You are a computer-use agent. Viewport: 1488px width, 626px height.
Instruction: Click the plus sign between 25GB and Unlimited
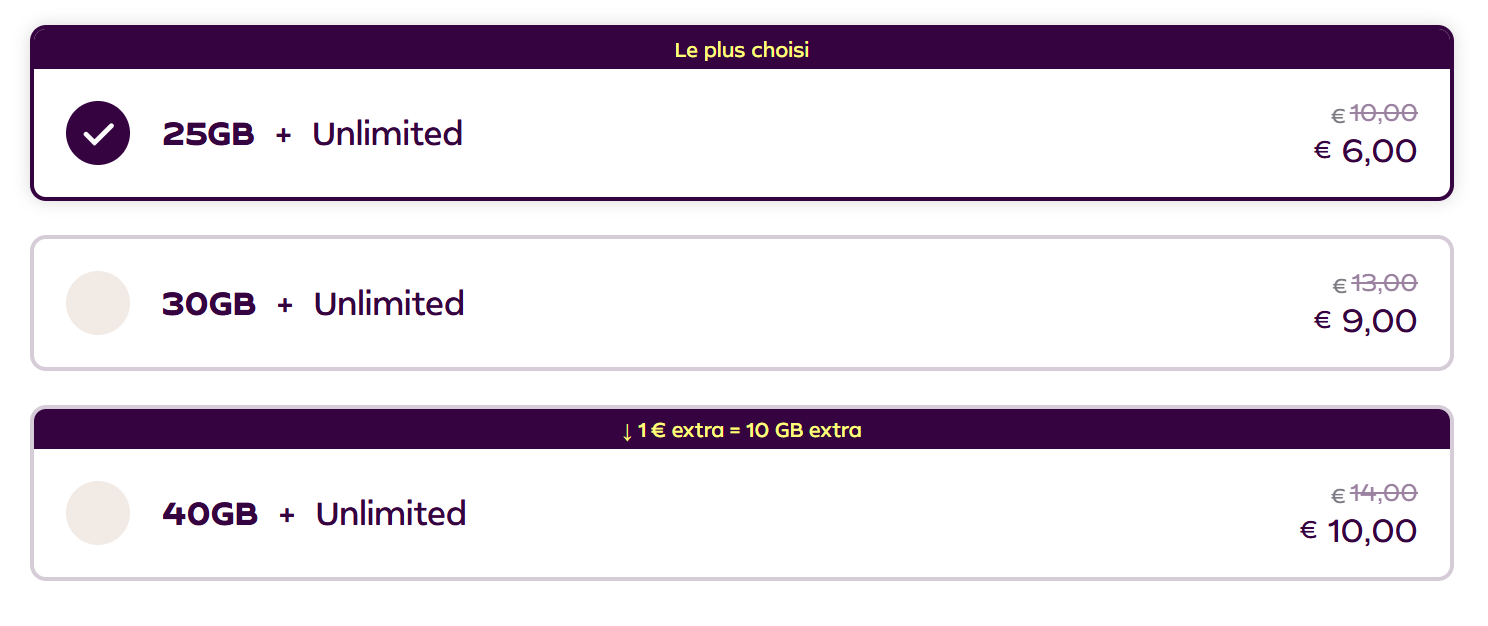pyautogui.click(x=283, y=133)
